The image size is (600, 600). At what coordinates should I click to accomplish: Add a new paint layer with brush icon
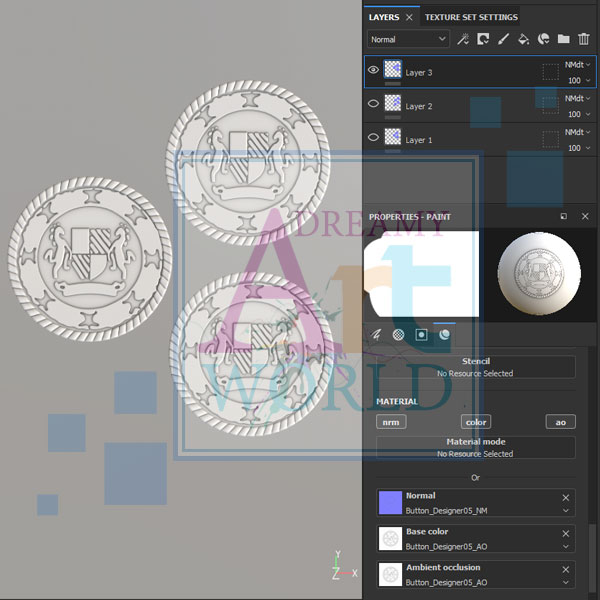click(x=503, y=39)
